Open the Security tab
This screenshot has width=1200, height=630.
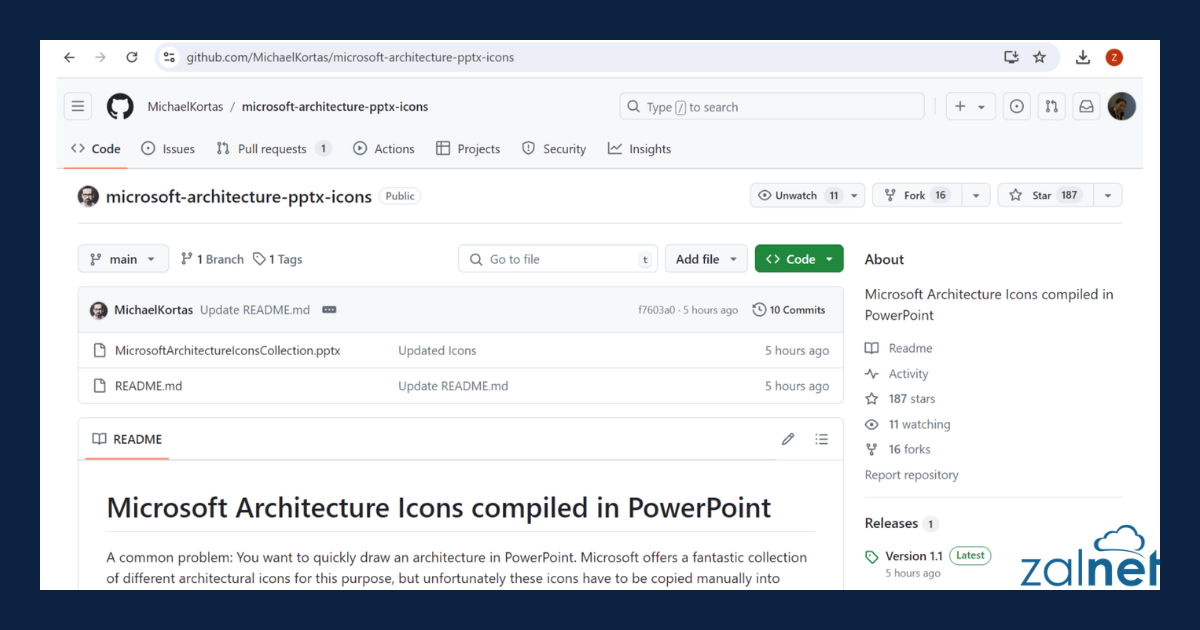click(x=554, y=149)
